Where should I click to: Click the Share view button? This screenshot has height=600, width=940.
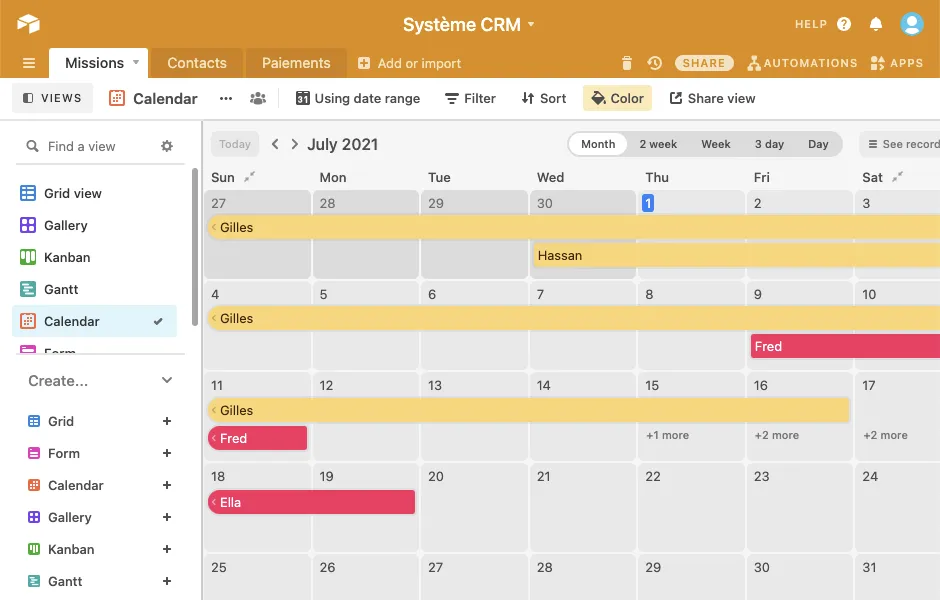[712, 98]
